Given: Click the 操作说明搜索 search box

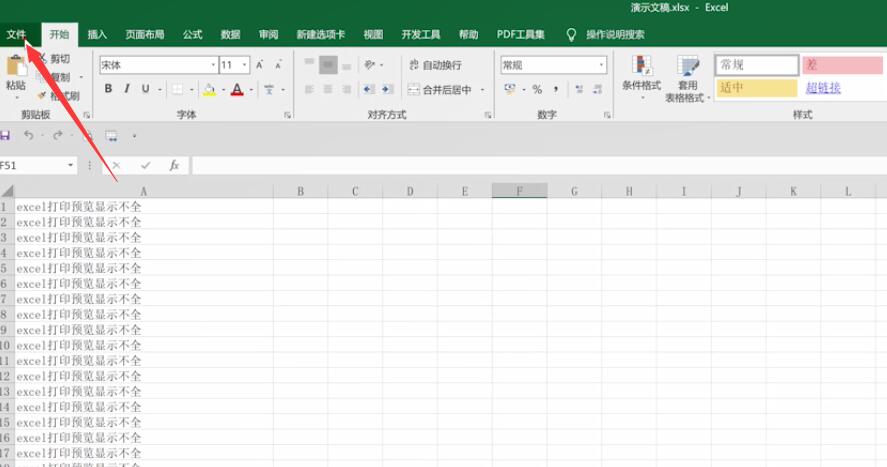Looking at the screenshot, I should 615,34.
